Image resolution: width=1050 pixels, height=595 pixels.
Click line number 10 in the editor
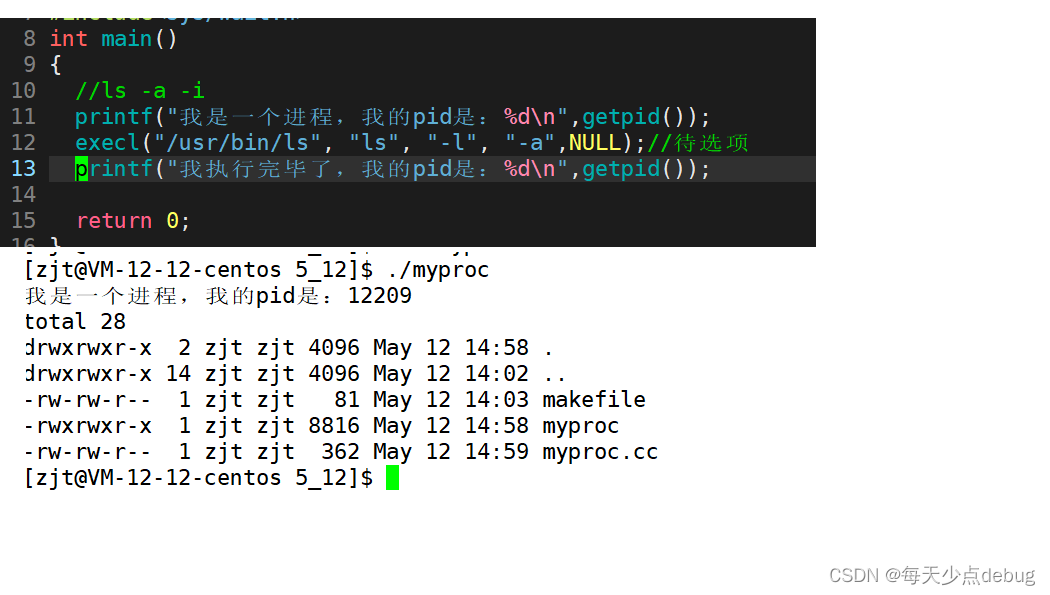click(x=23, y=91)
